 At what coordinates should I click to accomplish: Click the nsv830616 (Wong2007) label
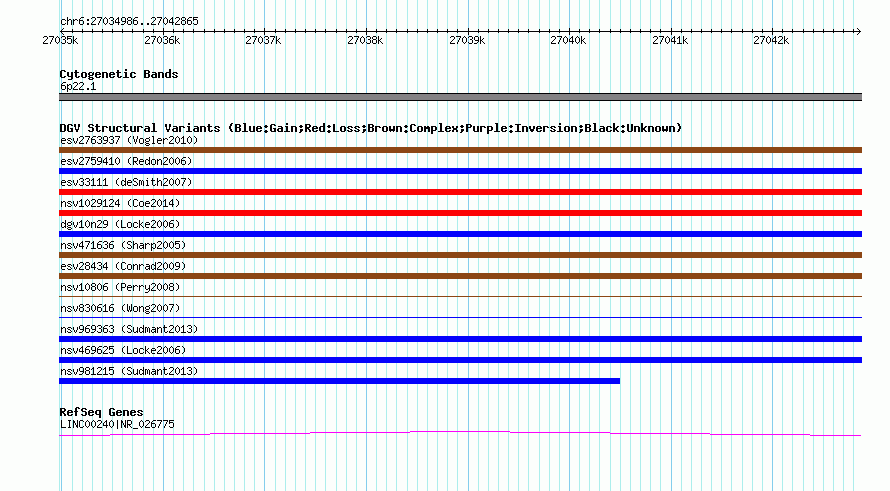(120, 308)
